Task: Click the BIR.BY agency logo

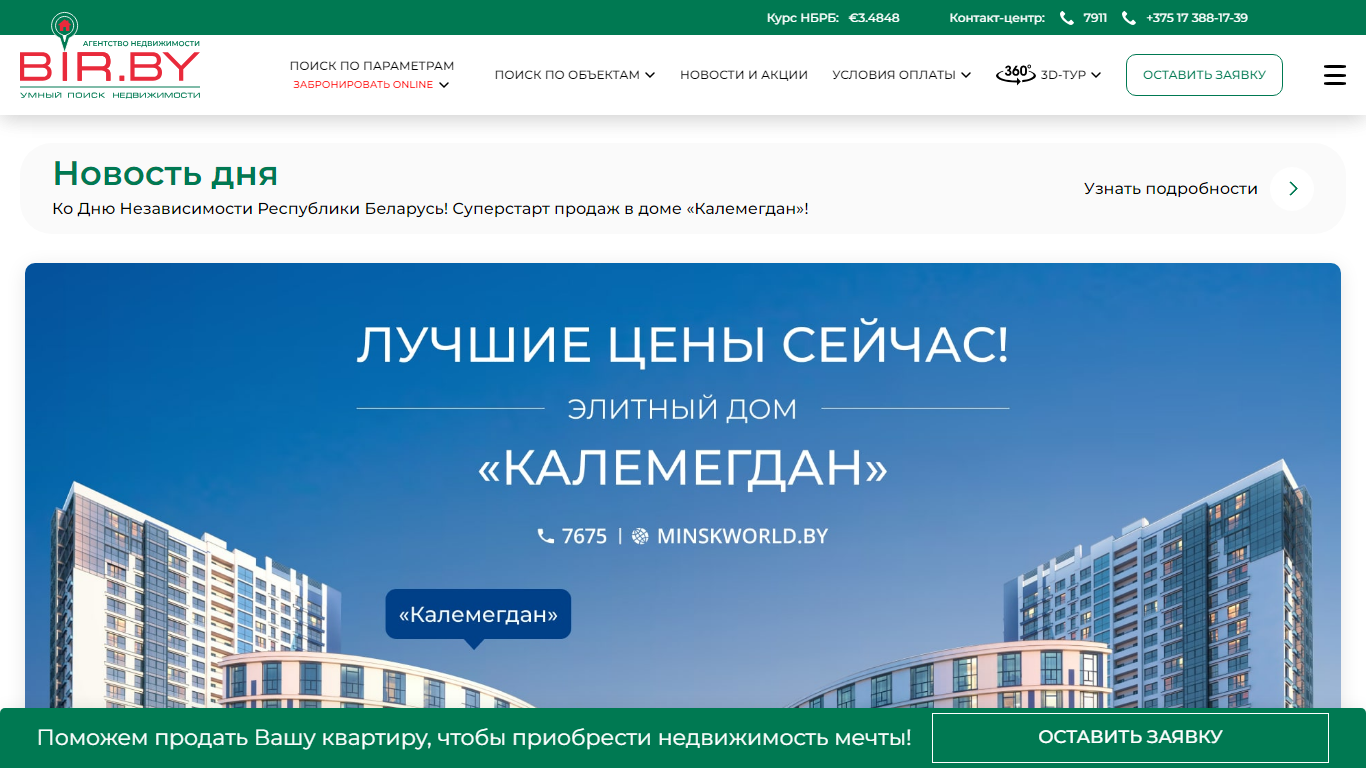Action: pos(110,56)
